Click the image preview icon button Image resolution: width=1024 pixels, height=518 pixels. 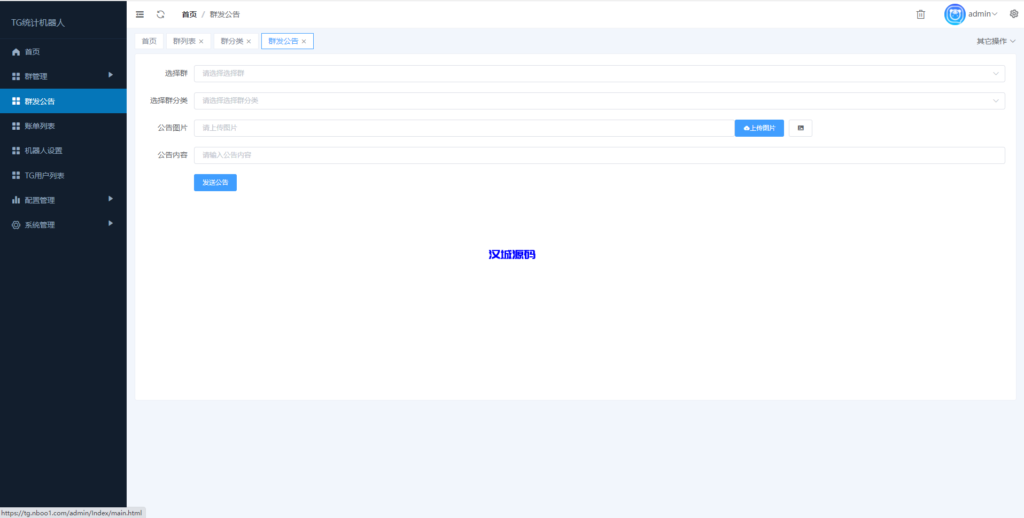click(800, 128)
